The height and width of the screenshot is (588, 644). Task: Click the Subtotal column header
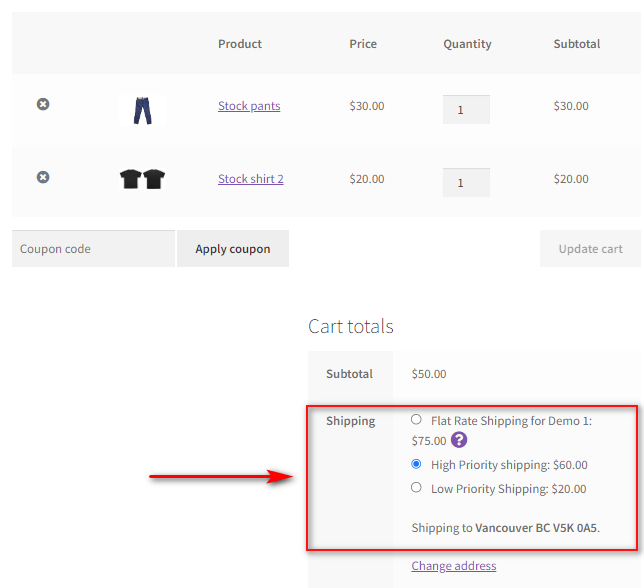coord(577,44)
